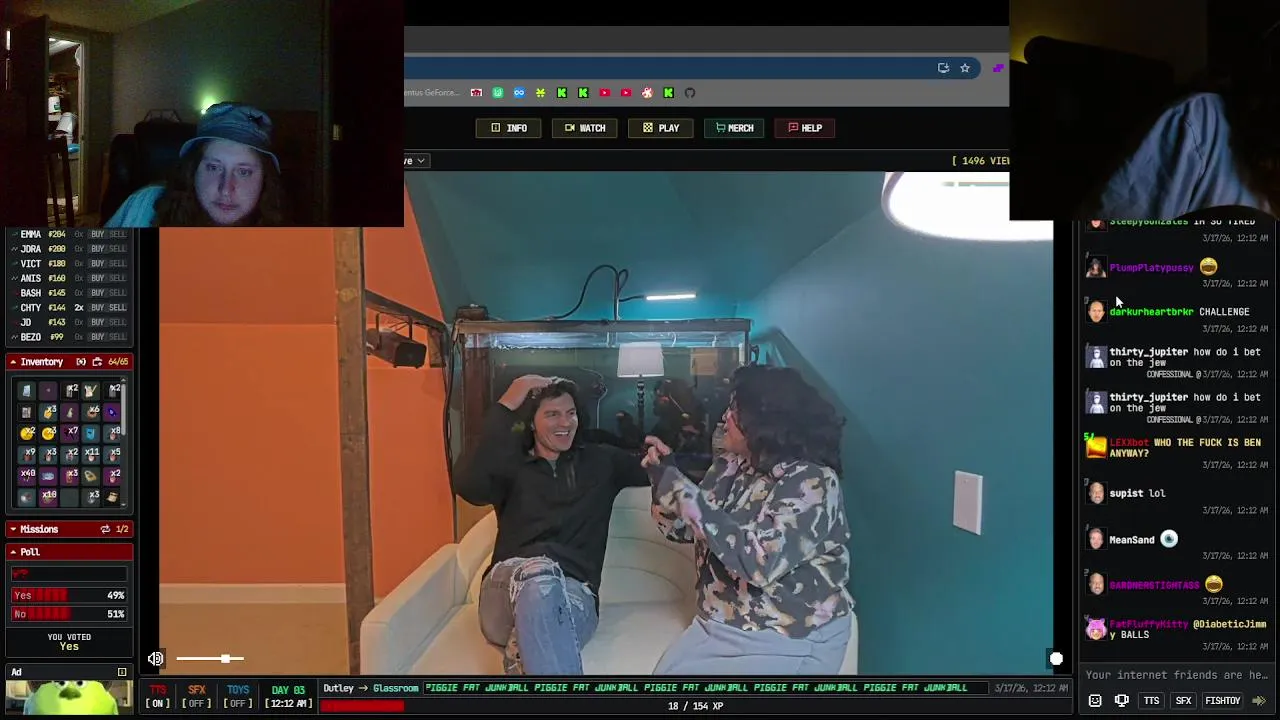Toggle TOYS in the bottom bar
The height and width of the screenshot is (720, 1280).
coord(238,696)
